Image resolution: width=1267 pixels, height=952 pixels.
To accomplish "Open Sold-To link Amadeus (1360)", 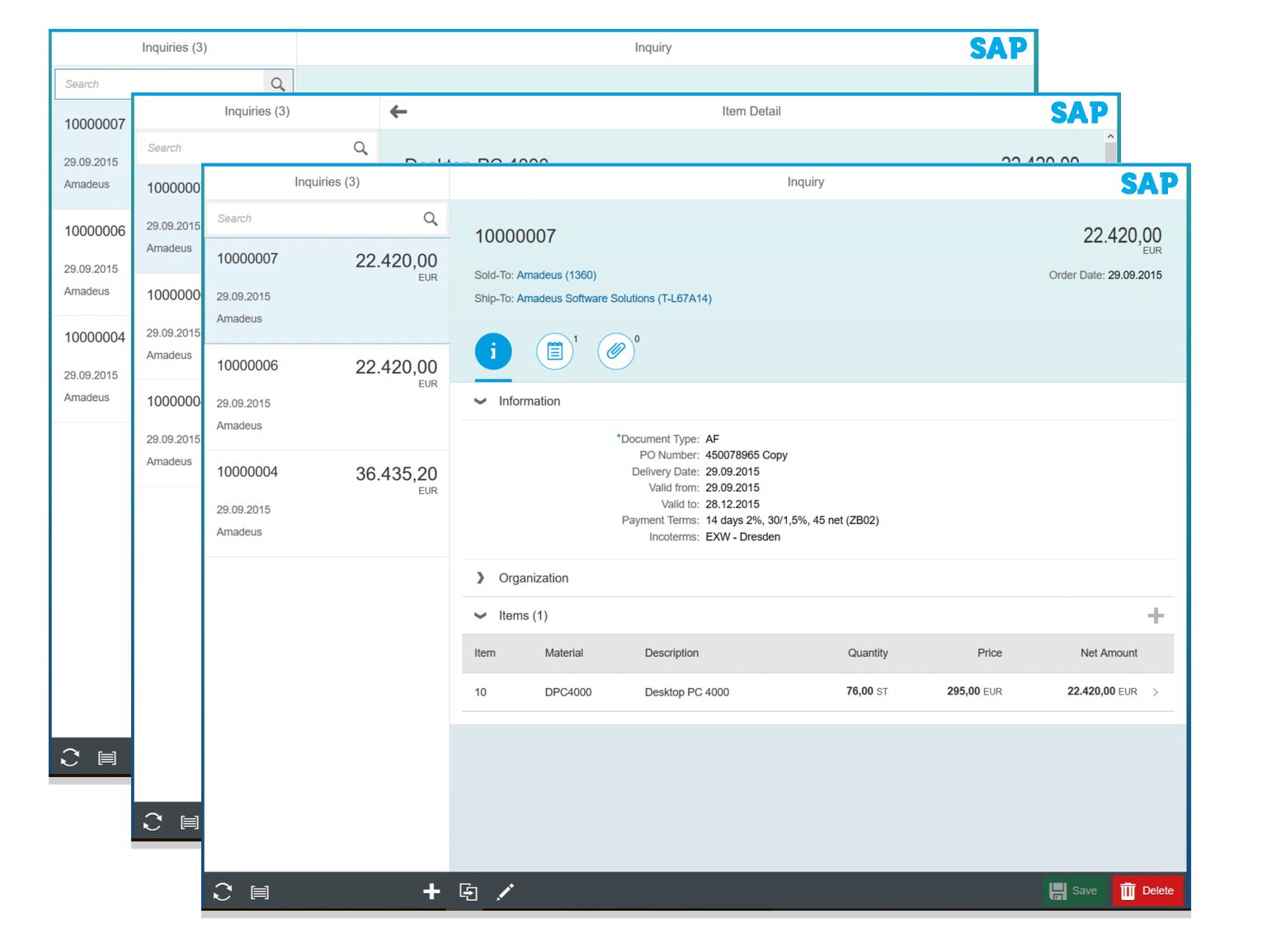I will 556,275.
